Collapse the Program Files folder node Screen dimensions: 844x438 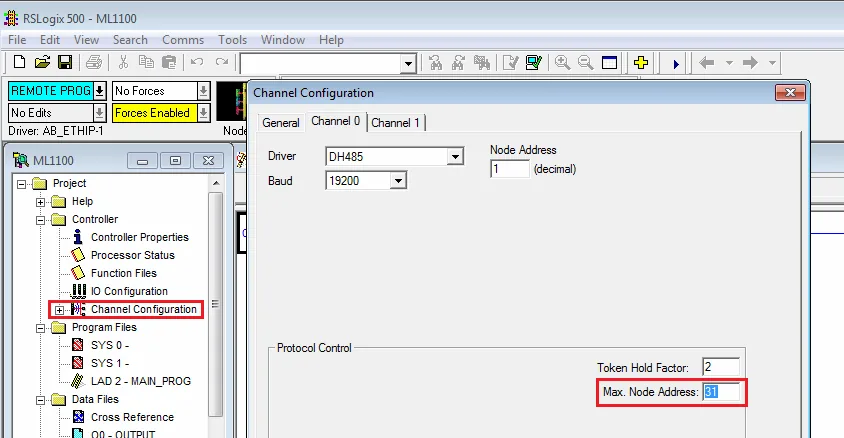coord(40,328)
